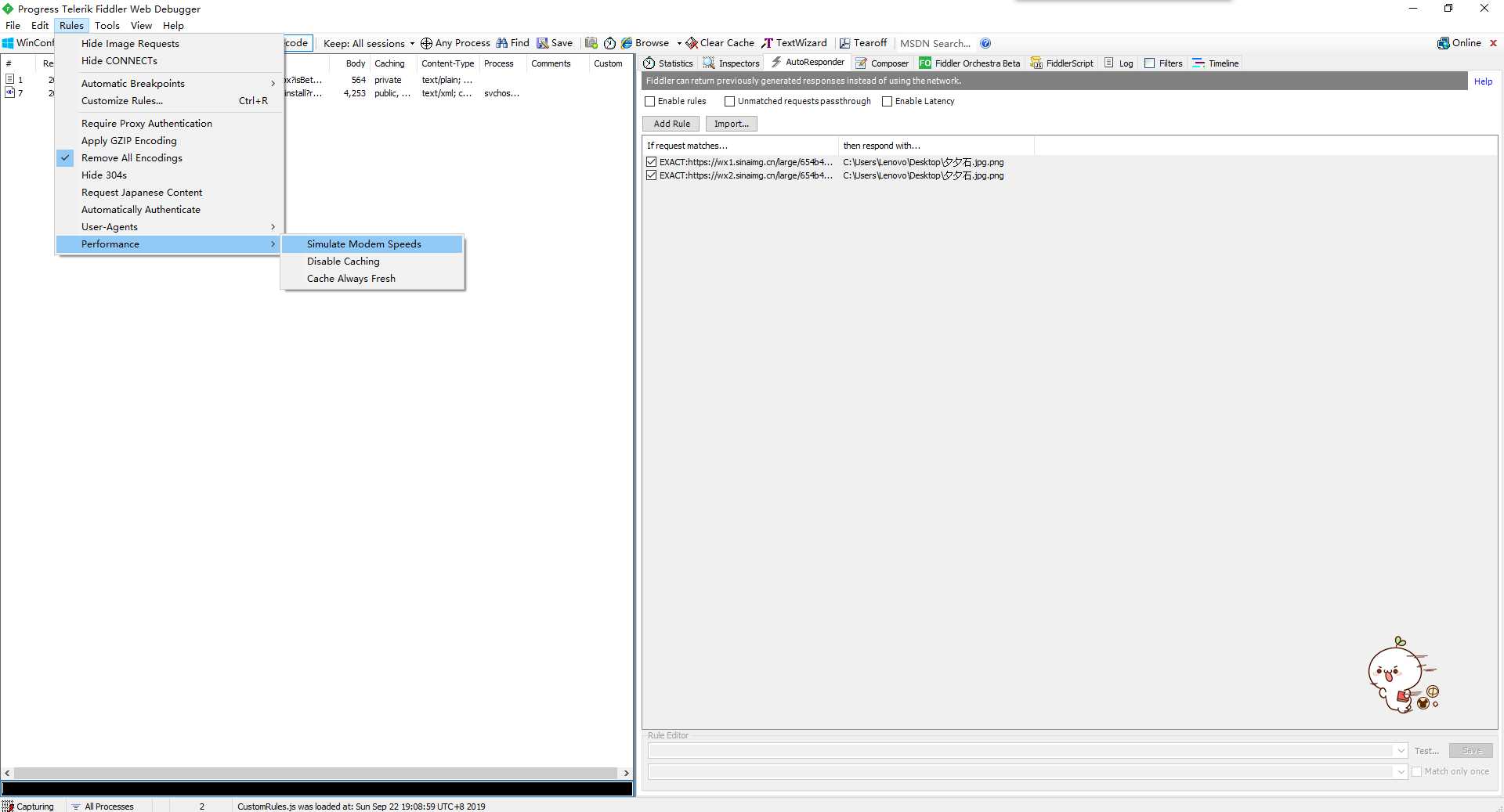Toggle the 'Enable Latency' checkbox
The height and width of the screenshot is (812, 1504).
887,101
